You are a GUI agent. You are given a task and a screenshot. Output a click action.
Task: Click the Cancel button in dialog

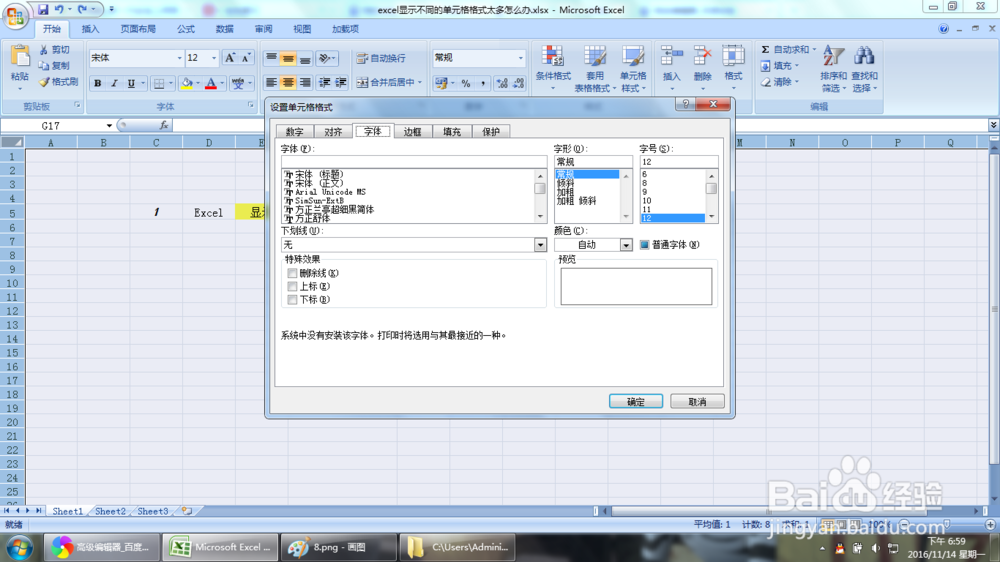coord(697,401)
